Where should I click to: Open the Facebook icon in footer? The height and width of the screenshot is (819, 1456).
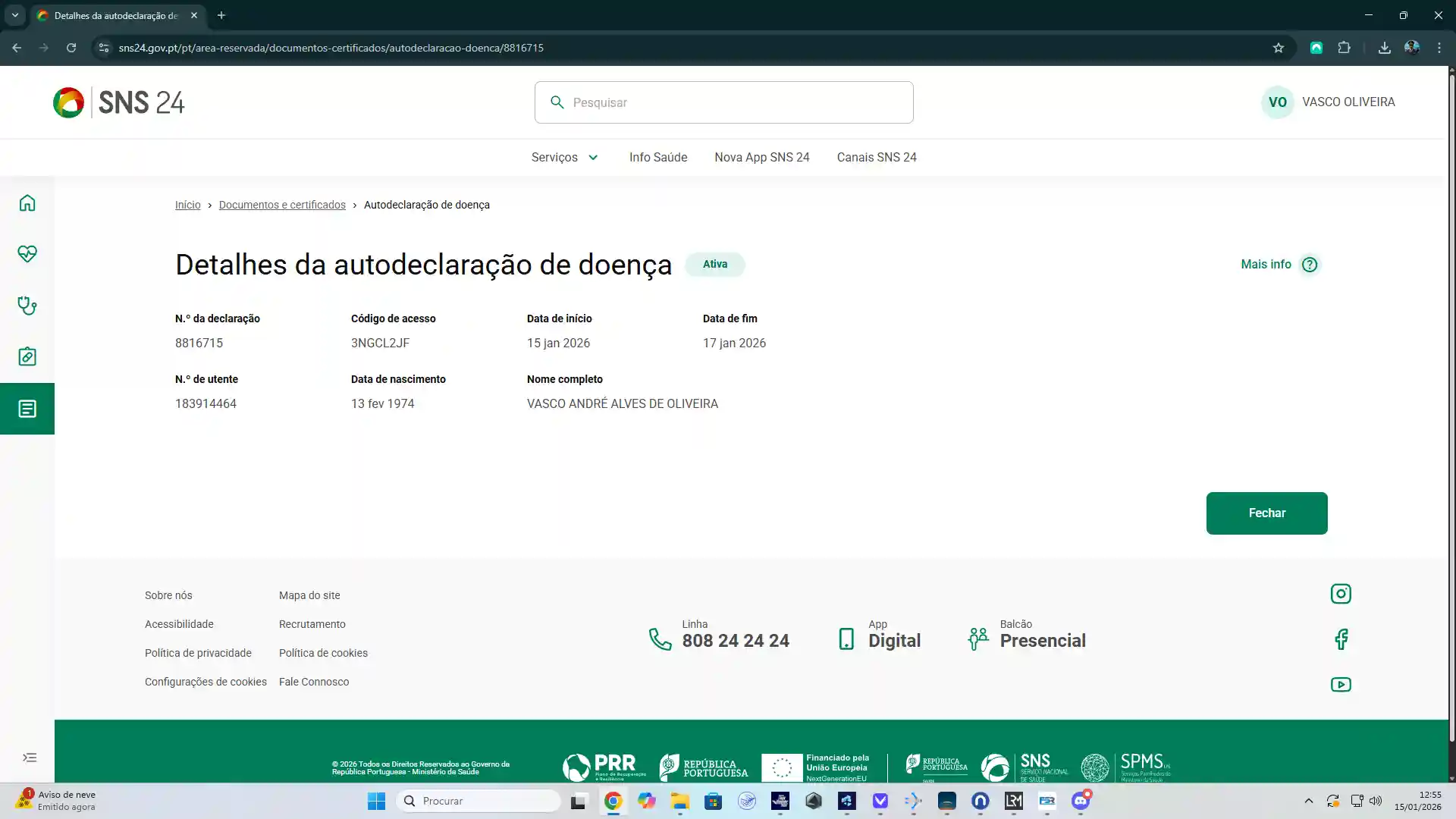pyautogui.click(x=1341, y=639)
